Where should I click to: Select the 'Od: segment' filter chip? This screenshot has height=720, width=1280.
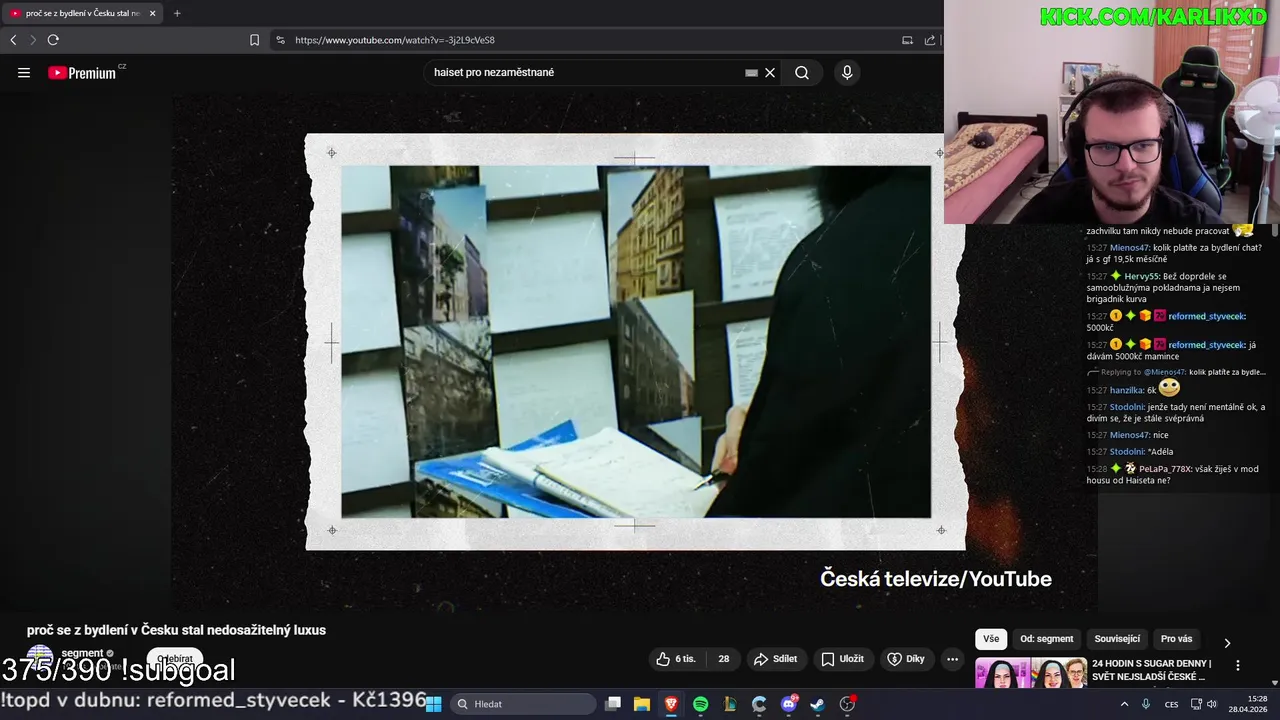(x=1047, y=639)
